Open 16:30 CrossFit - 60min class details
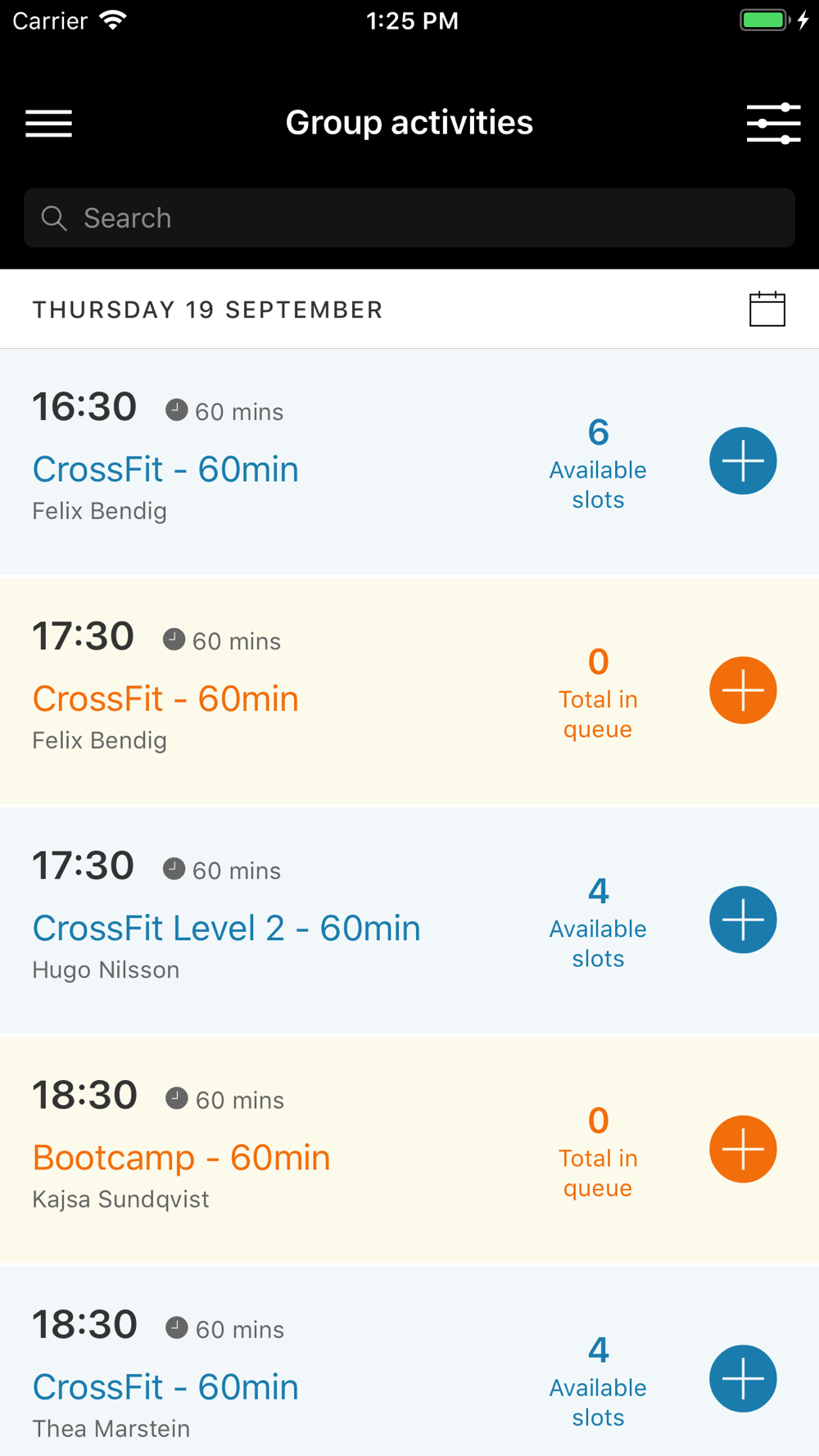The image size is (819, 1456). [165, 469]
